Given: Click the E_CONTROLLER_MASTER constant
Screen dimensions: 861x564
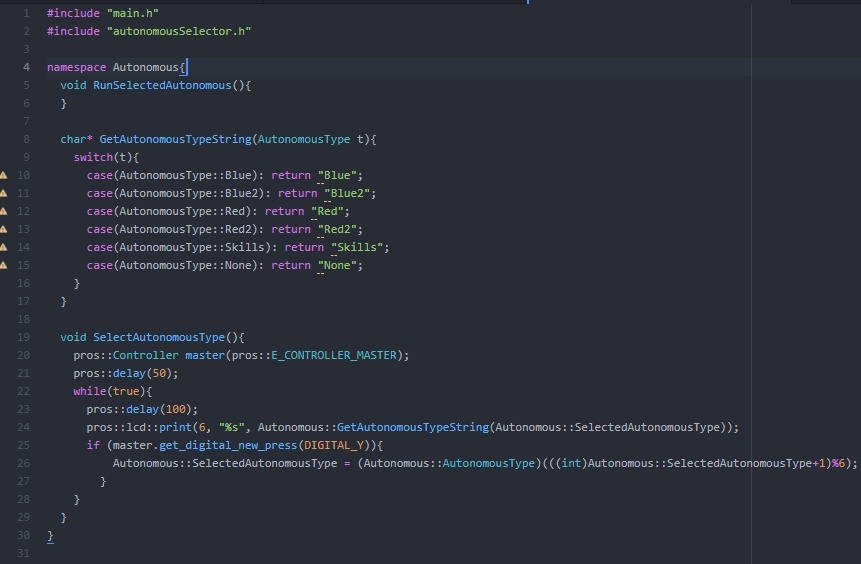Looking at the screenshot, I should pyautogui.click(x=334, y=355).
